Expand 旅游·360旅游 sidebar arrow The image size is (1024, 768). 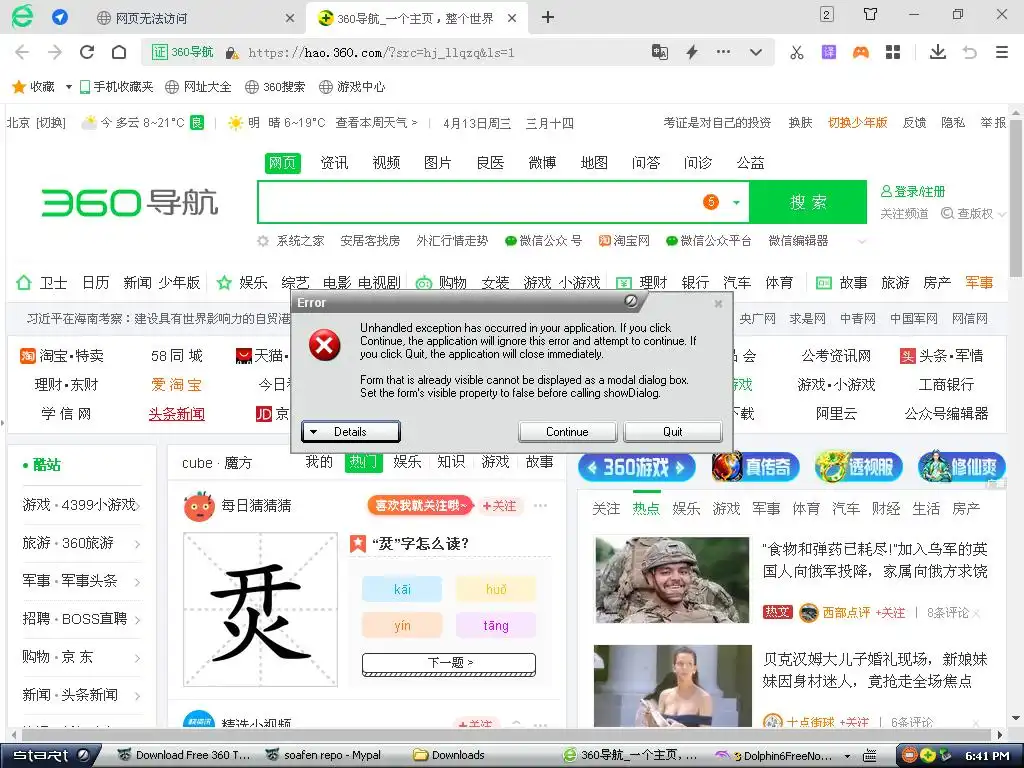[137, 544]
